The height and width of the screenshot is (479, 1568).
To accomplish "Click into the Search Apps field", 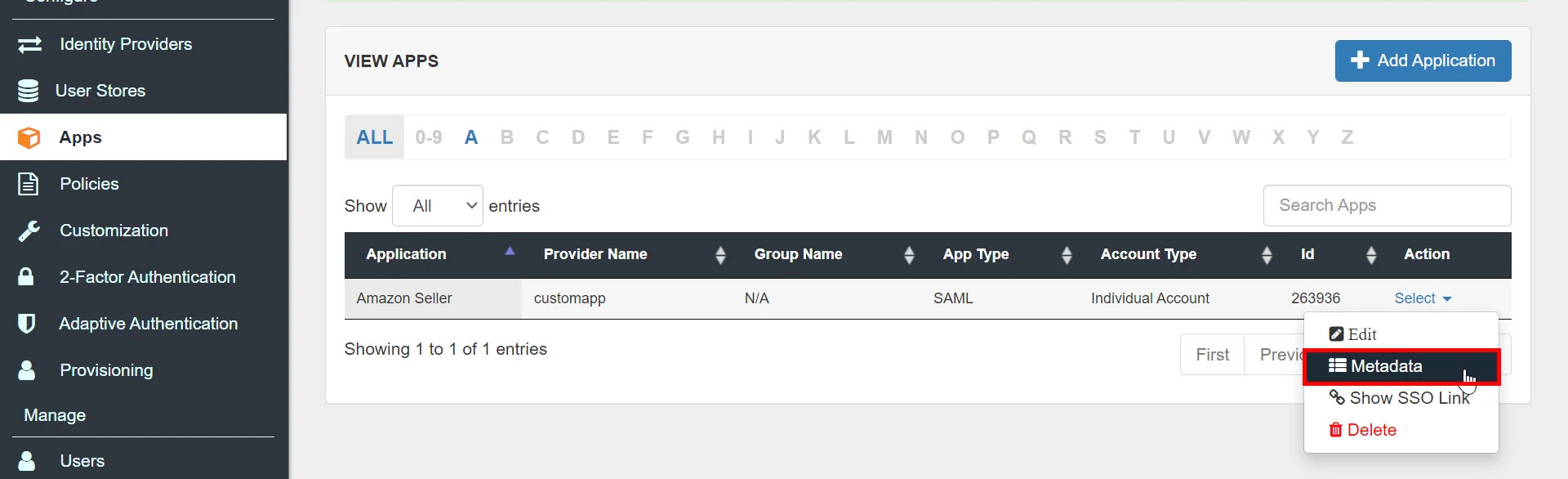I will tap(1386, 206).
